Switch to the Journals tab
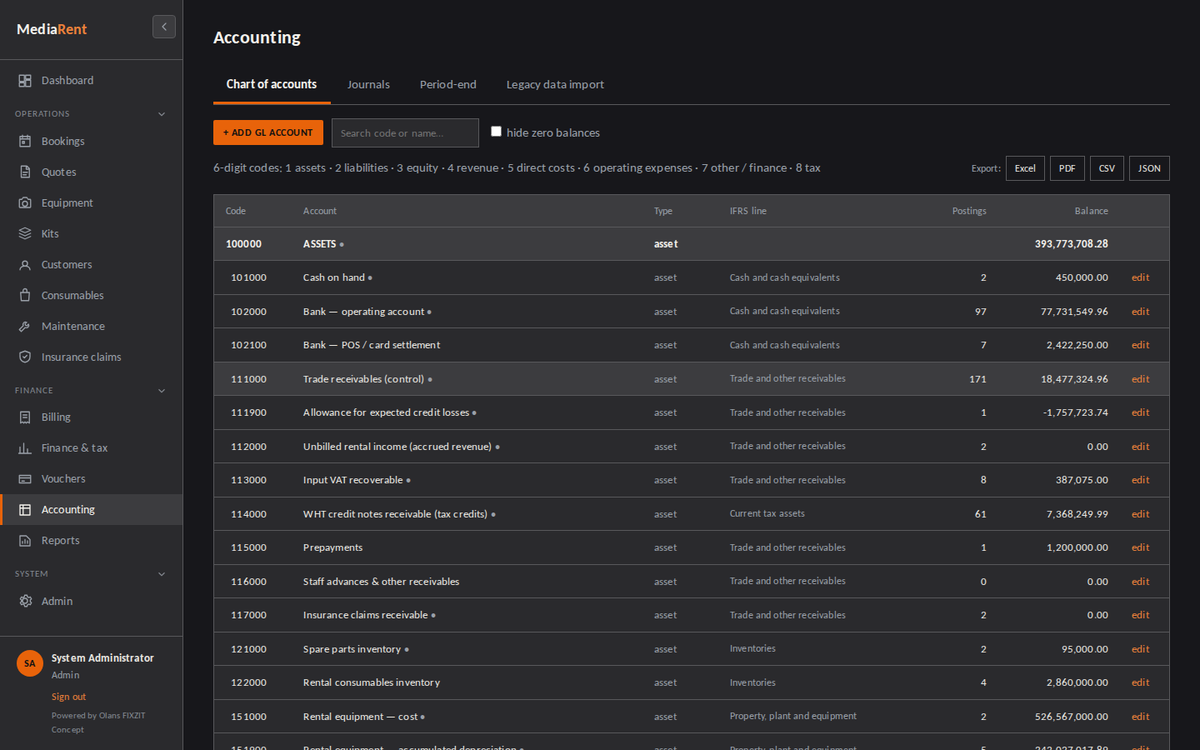This screenshot has width=1200, height=750. (x=368, y=85)
